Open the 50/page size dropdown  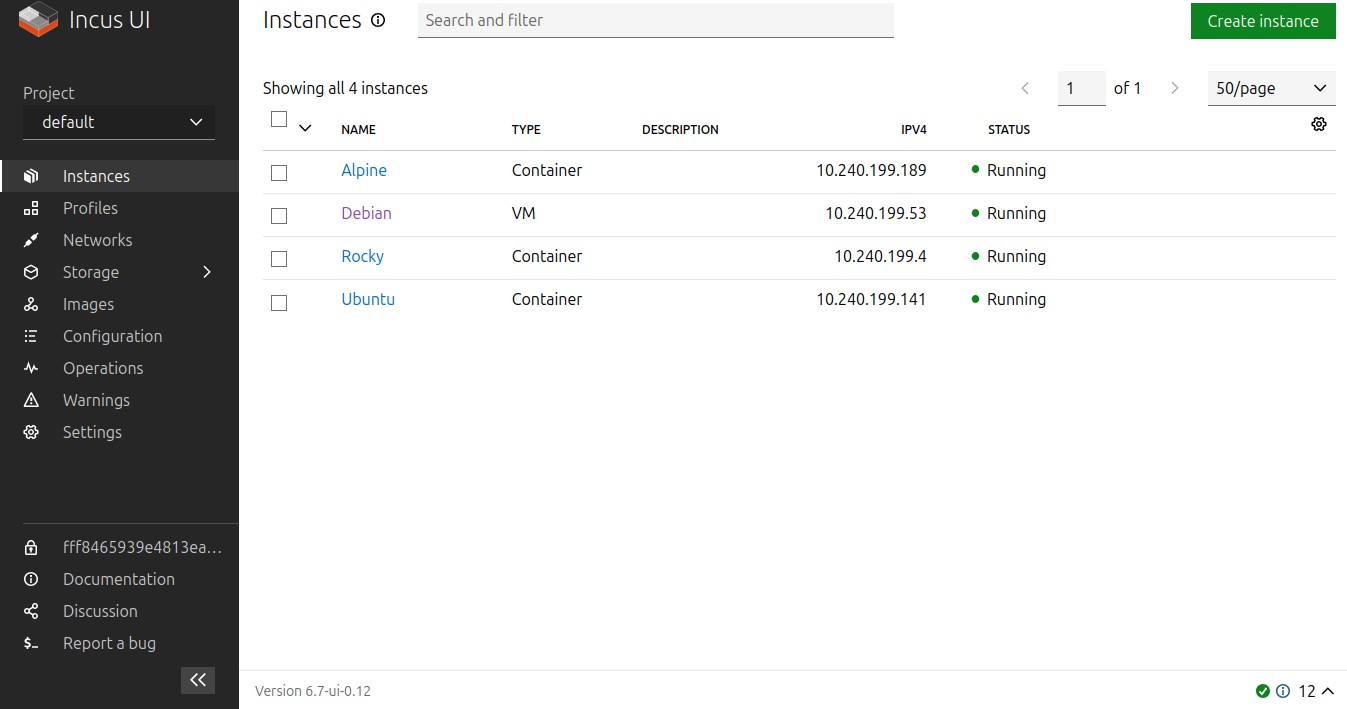(1272, 88)
